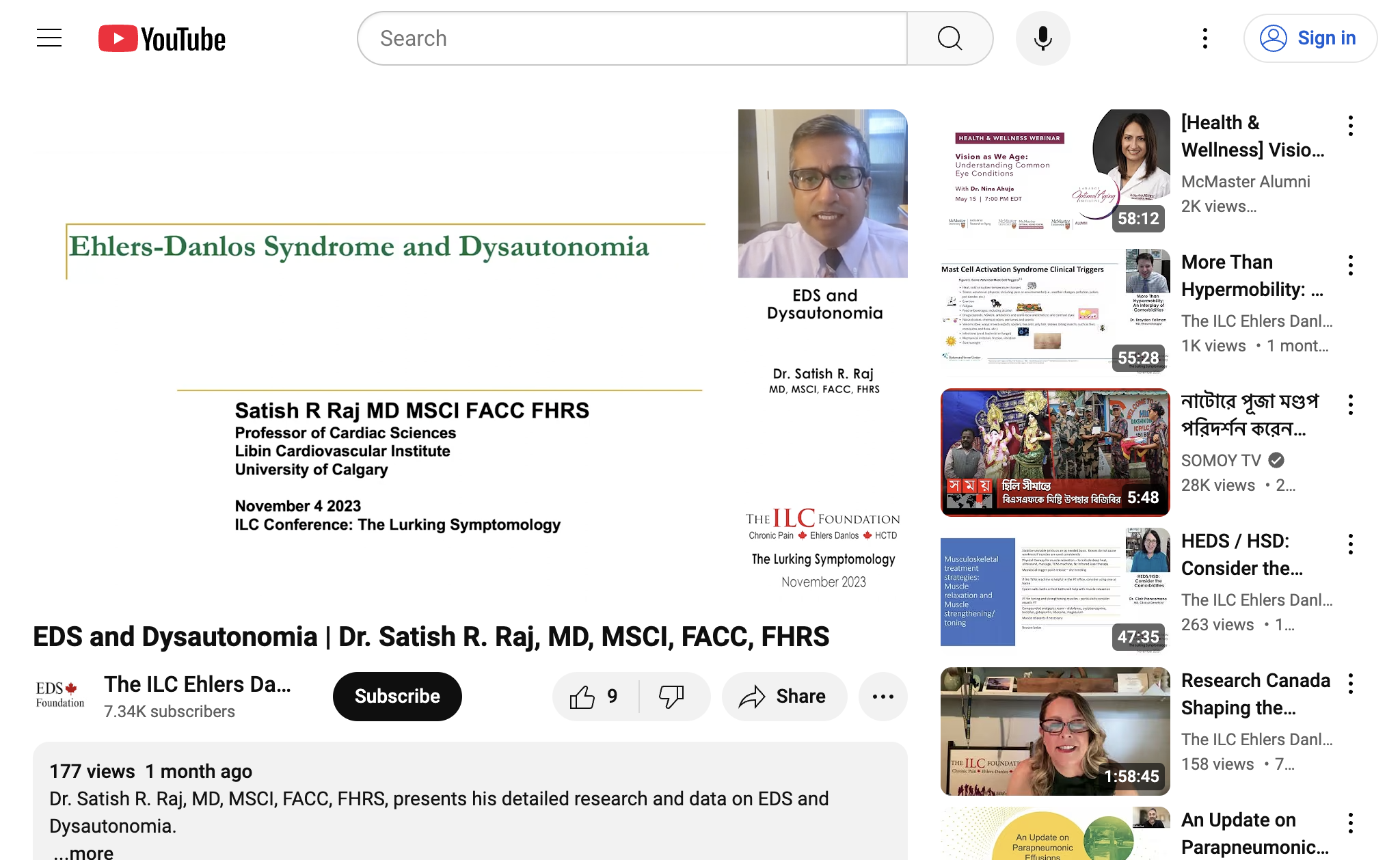
Task: Open top bar Settings three-dot menu
Action: click(1205, 38)
